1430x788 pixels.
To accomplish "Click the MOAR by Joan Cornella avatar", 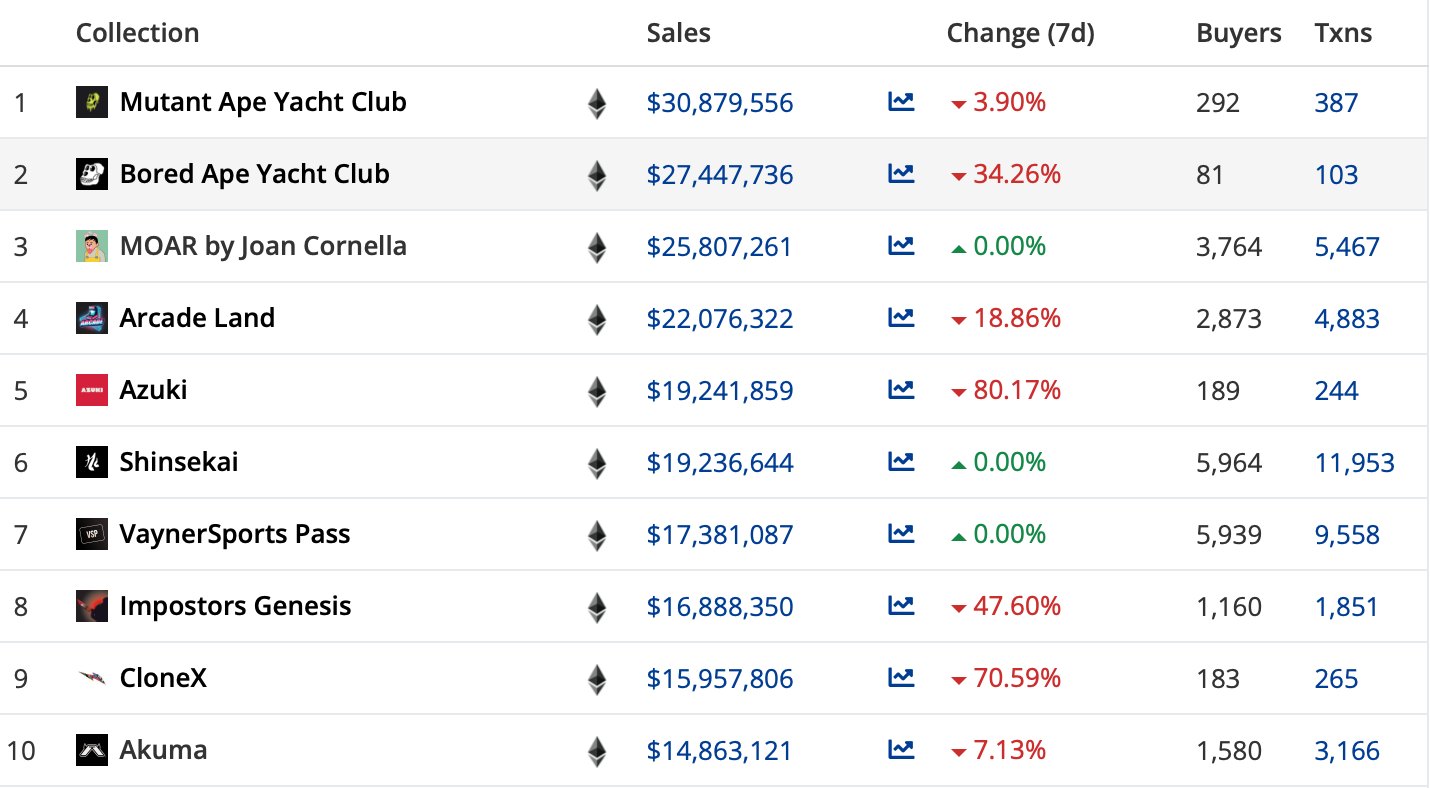I will [92, 246].
